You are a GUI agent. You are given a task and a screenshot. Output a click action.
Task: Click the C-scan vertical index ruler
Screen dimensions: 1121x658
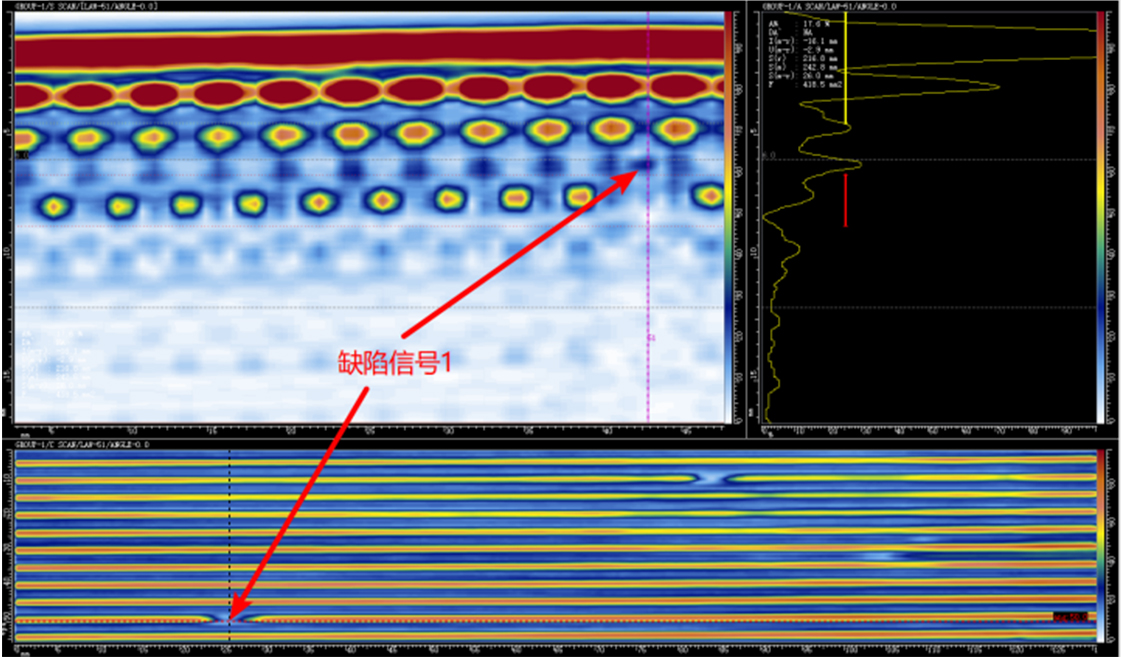pos(8,545)
